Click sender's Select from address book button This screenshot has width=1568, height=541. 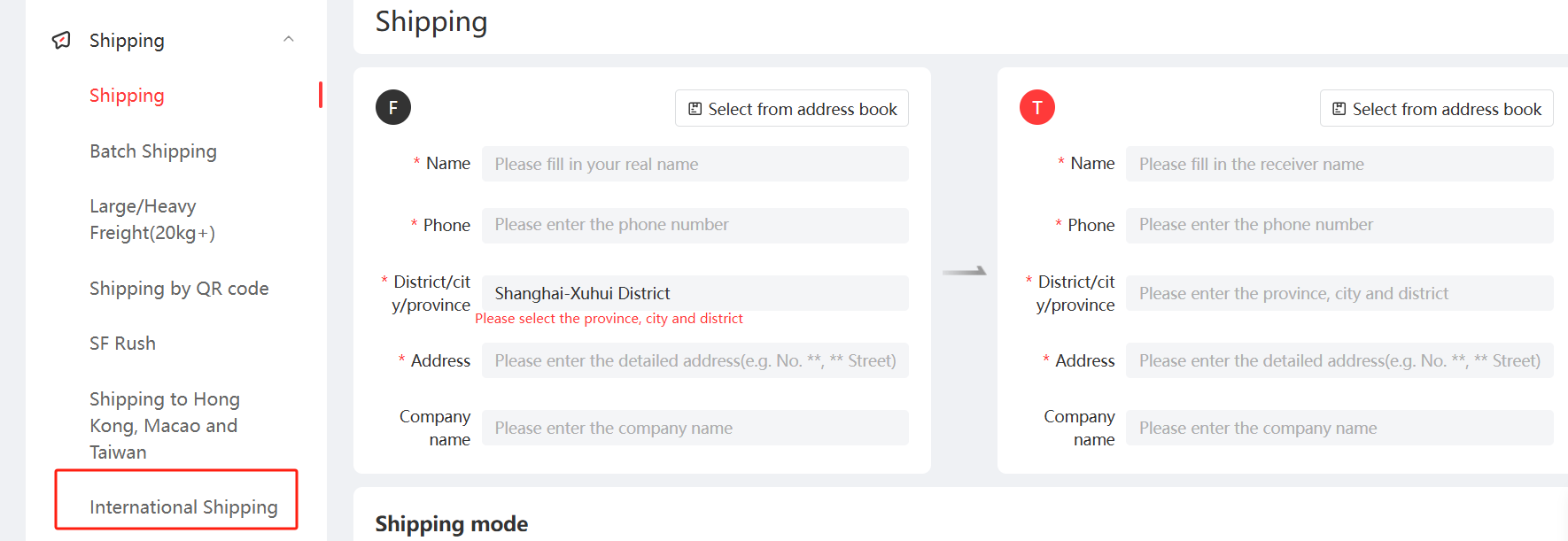click(x=792, y=109)
